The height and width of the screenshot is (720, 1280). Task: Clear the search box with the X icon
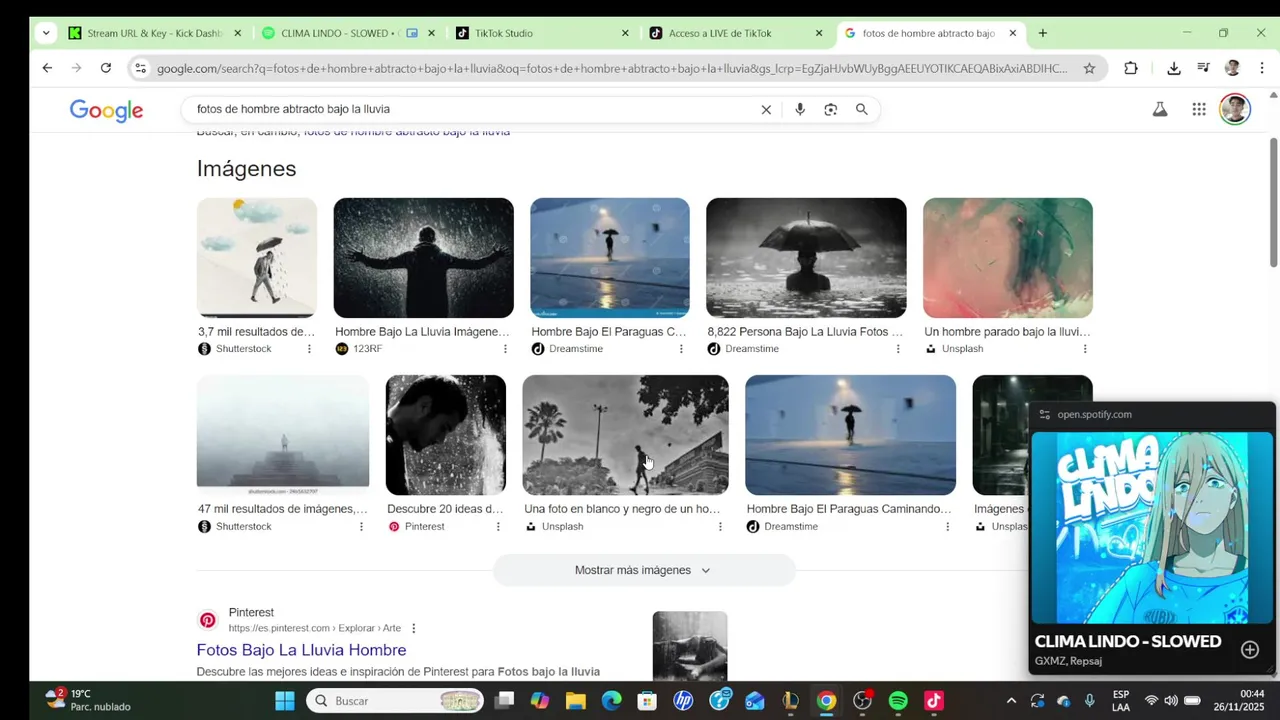click(x=766, y=109)
